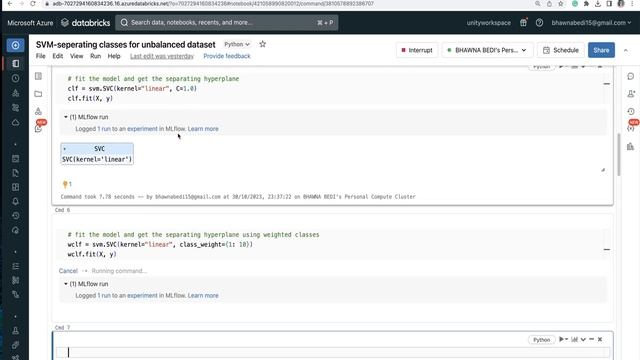Open table of contents icon in notebook panel

[38, 76]
